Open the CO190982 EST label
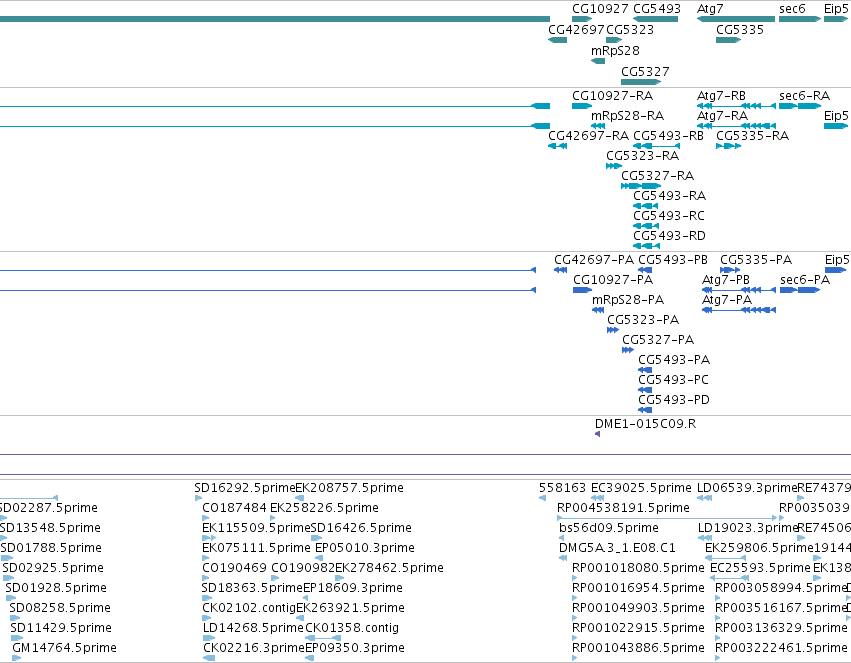Screen dimensions: 851x663 pyautogui.click(x=303, y=568)
